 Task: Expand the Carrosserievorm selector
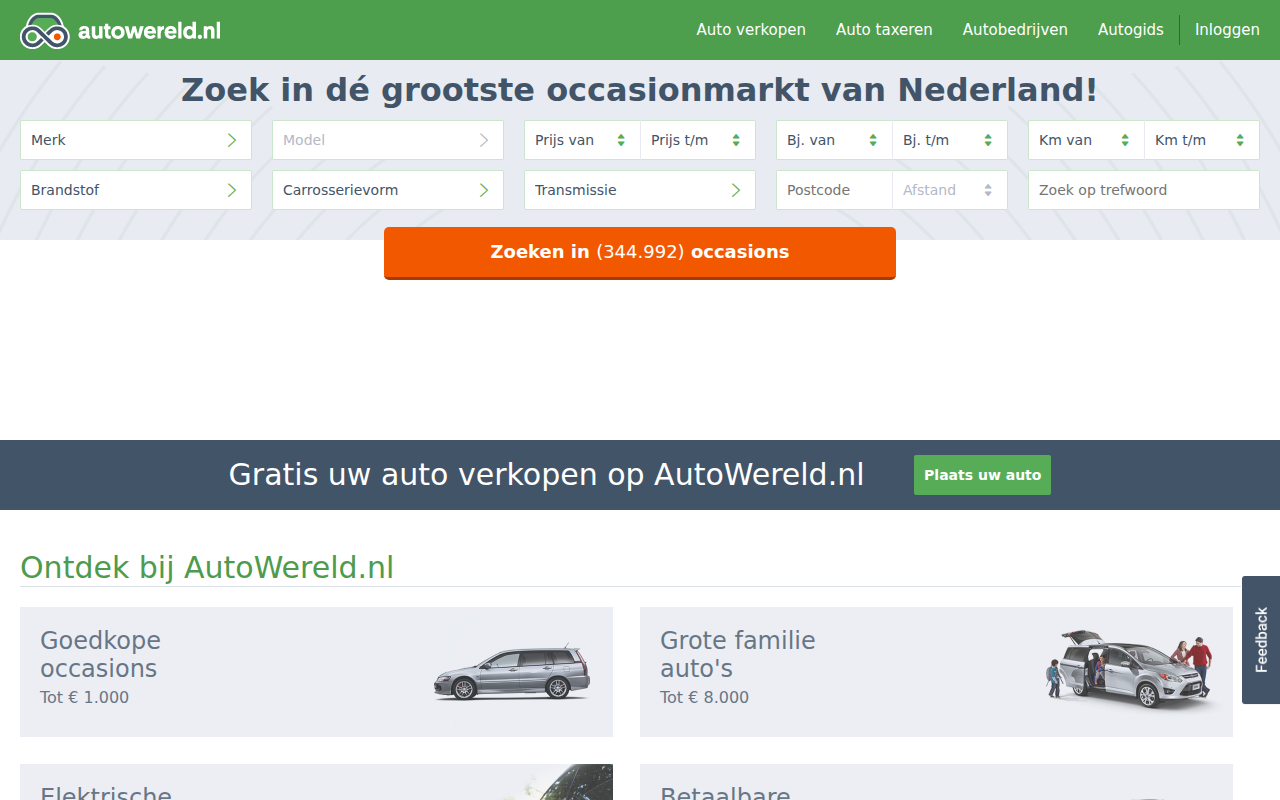click(388, 190)
